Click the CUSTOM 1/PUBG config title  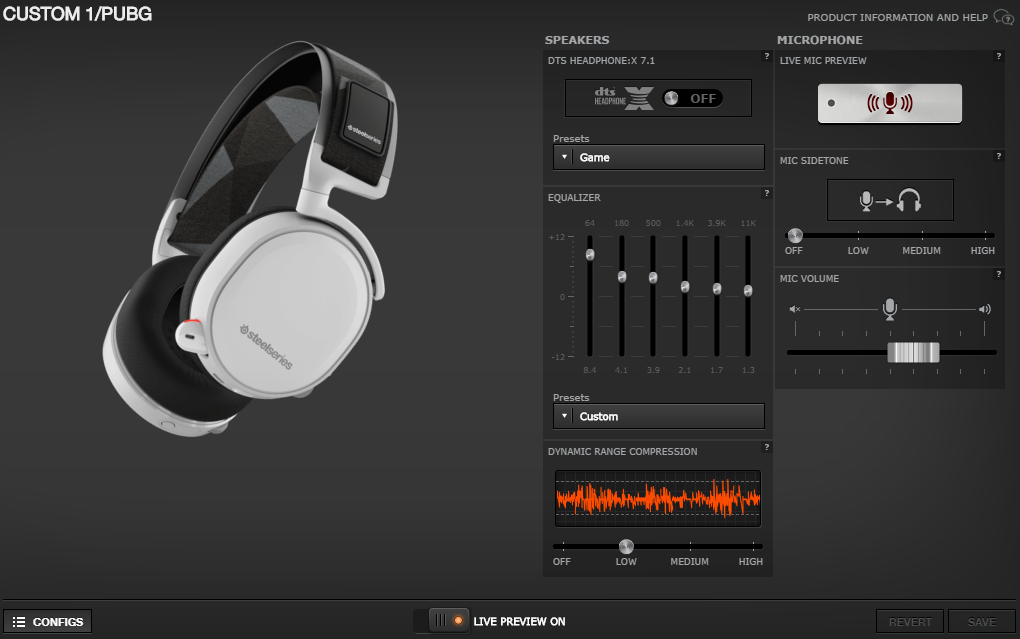pyautogui.click(x=77, y=14)
